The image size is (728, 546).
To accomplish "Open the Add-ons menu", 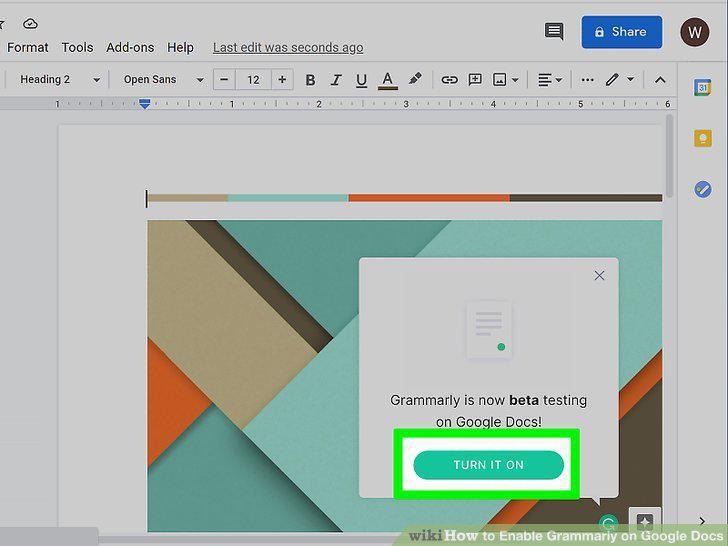I will tap(130, 47).
